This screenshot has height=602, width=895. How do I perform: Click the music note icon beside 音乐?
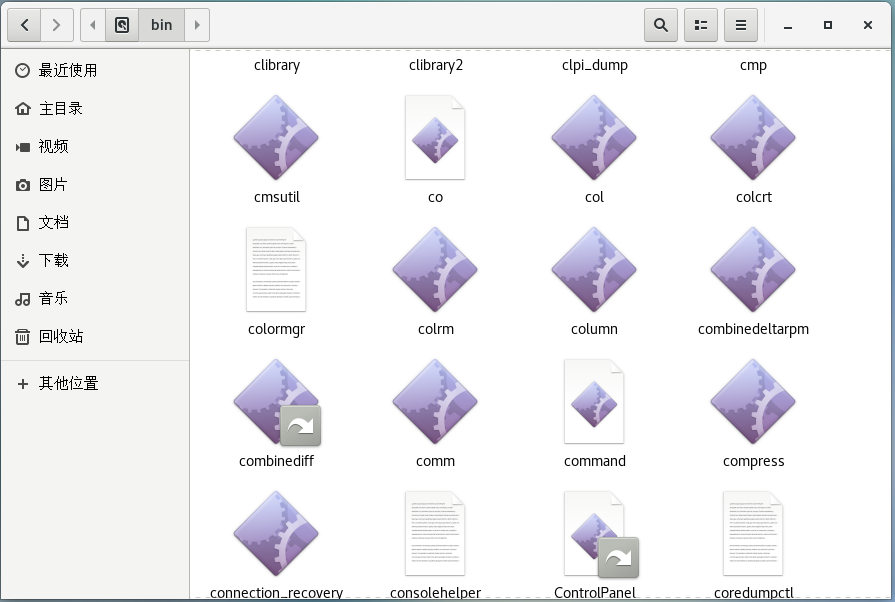pyautogui.click(x=22, y=298)
